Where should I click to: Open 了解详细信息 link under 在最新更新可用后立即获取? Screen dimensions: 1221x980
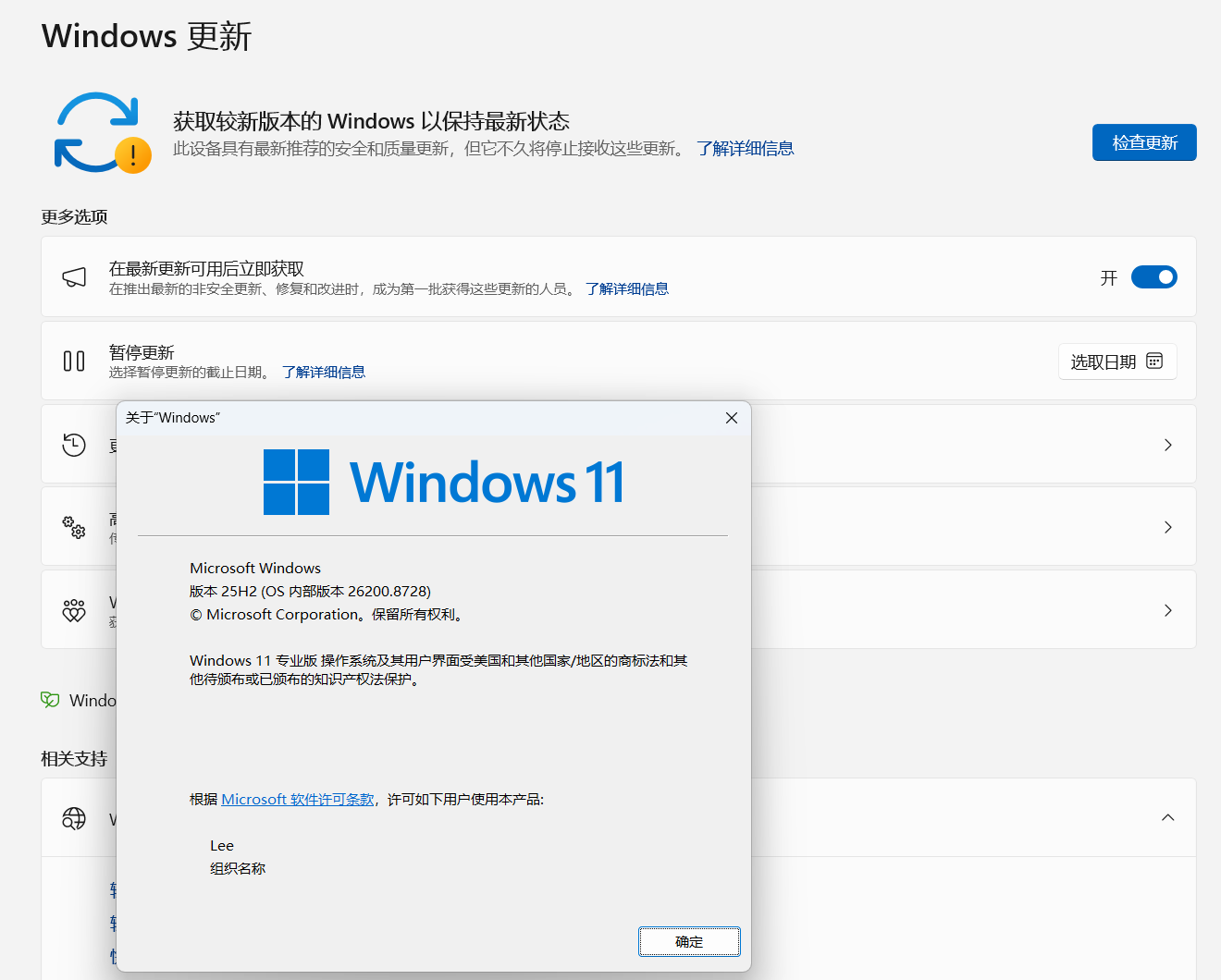627,288
